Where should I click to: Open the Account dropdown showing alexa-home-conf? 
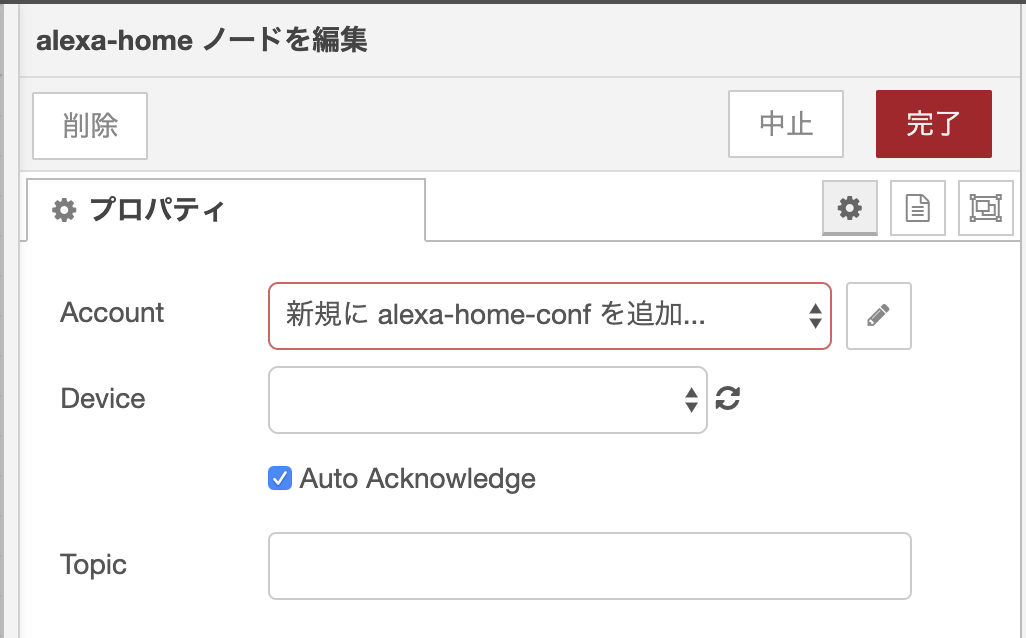[x=540, y=316]
